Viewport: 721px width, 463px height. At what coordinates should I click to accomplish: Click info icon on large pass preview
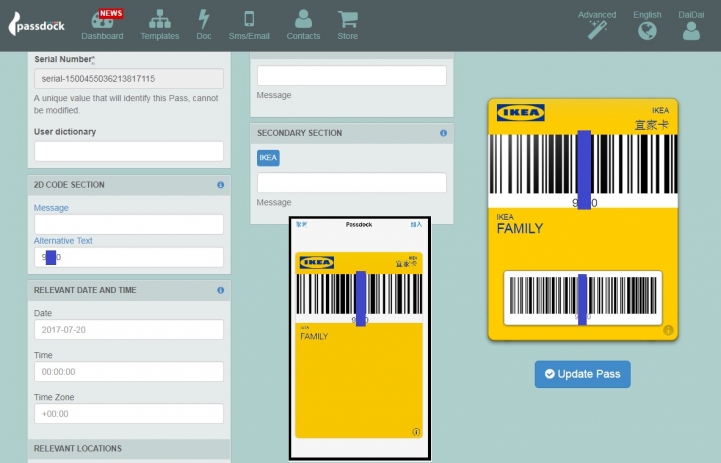668,330
